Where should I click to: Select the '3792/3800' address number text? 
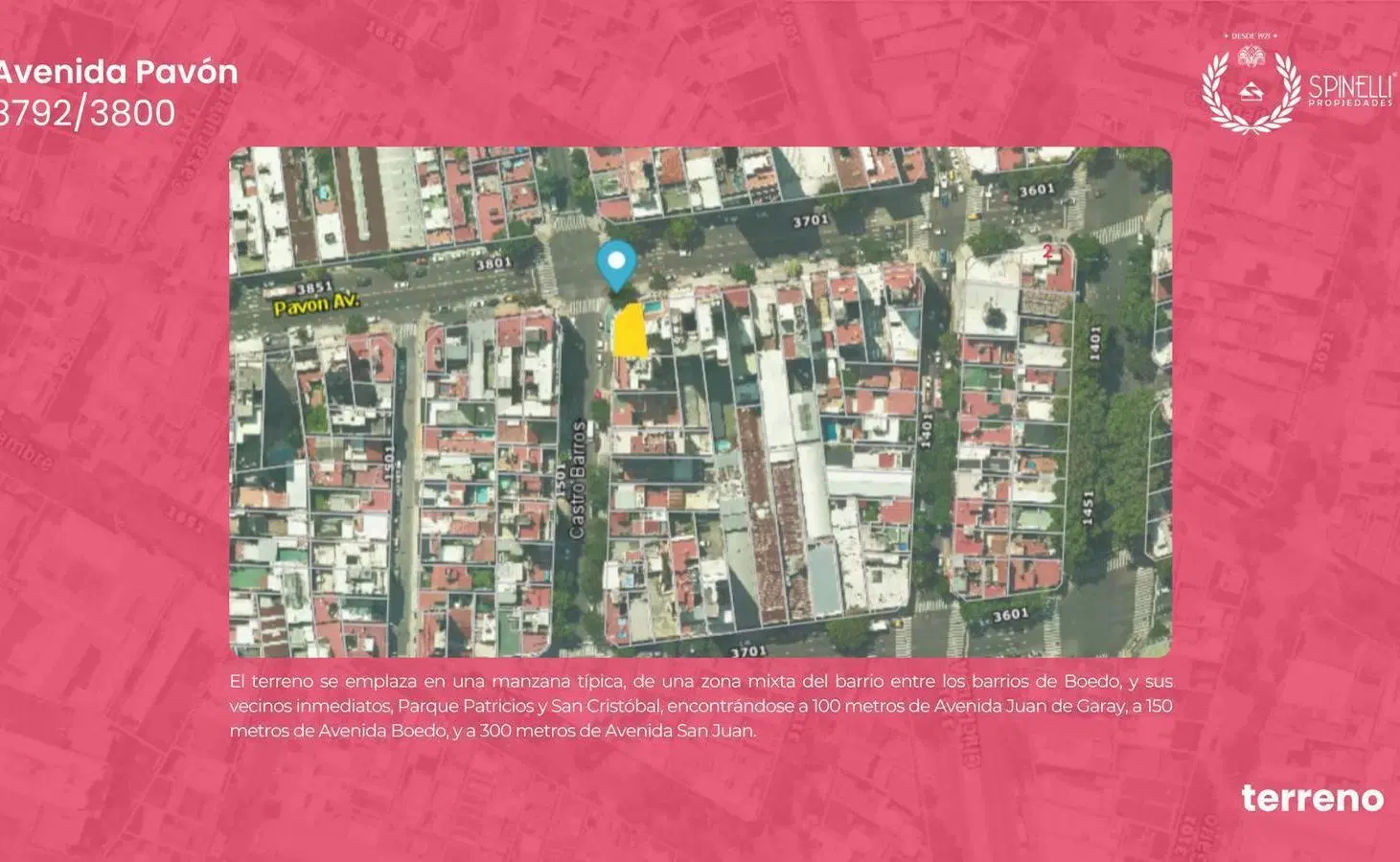[x=86, y=113]
